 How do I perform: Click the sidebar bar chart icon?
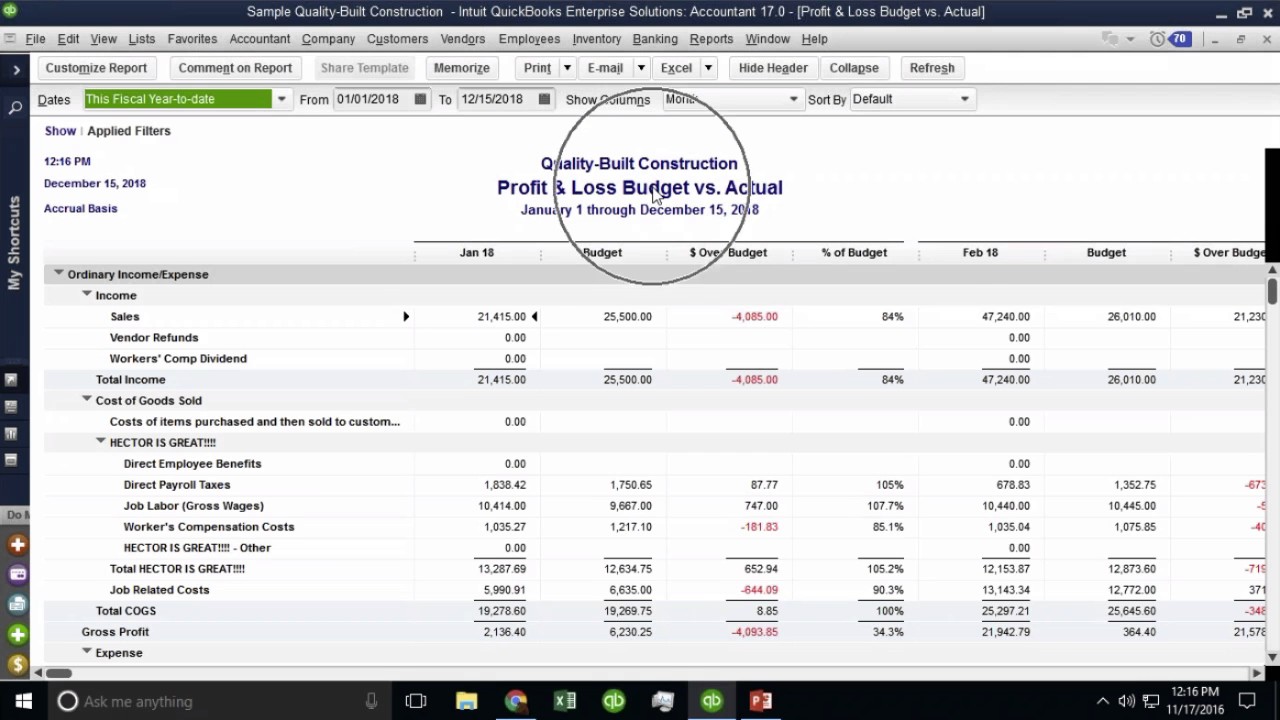(11, 434)
